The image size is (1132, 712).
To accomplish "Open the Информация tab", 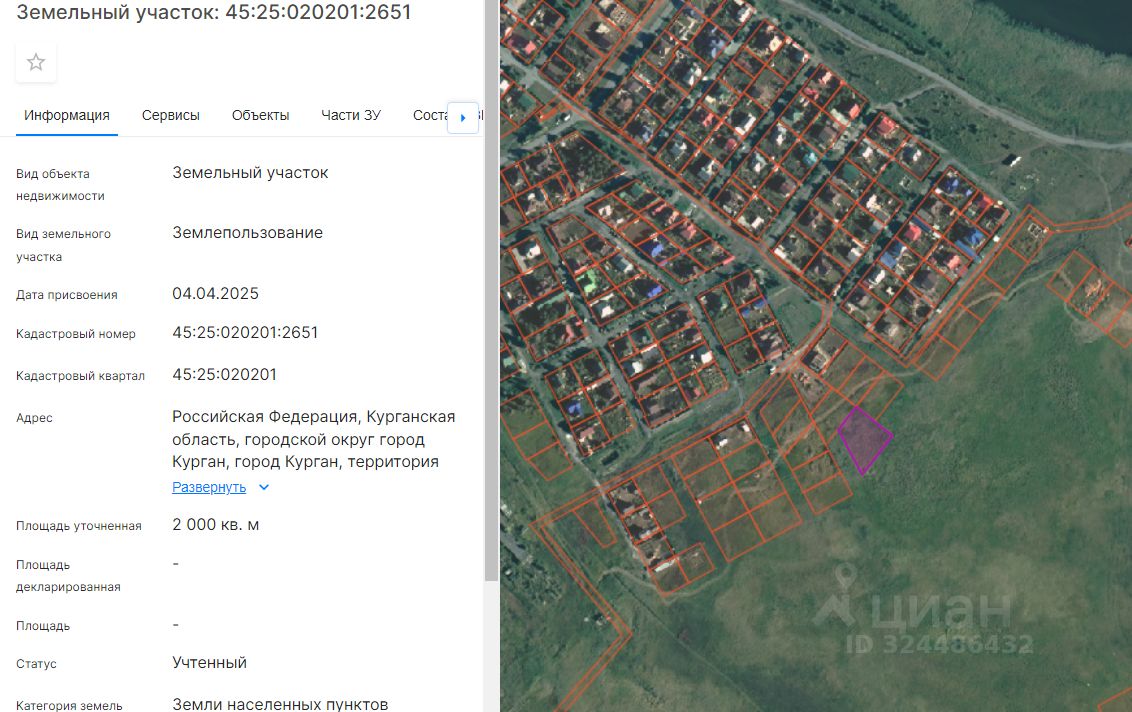I will click(x=66, y=116).
